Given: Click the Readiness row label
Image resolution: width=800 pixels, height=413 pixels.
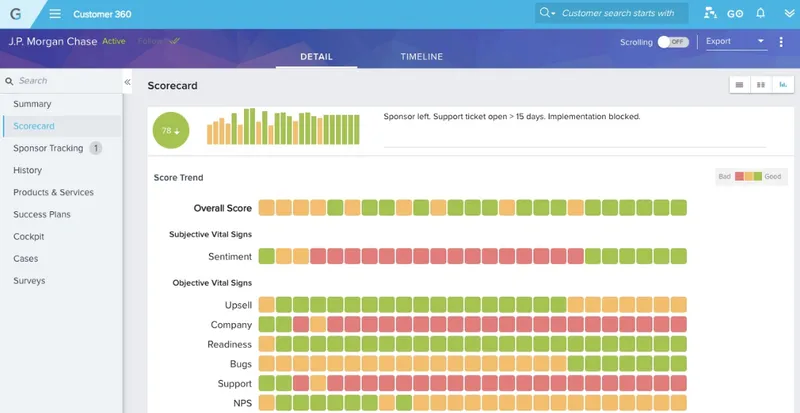Looking at the screenshot, I should tap(230, 345).
